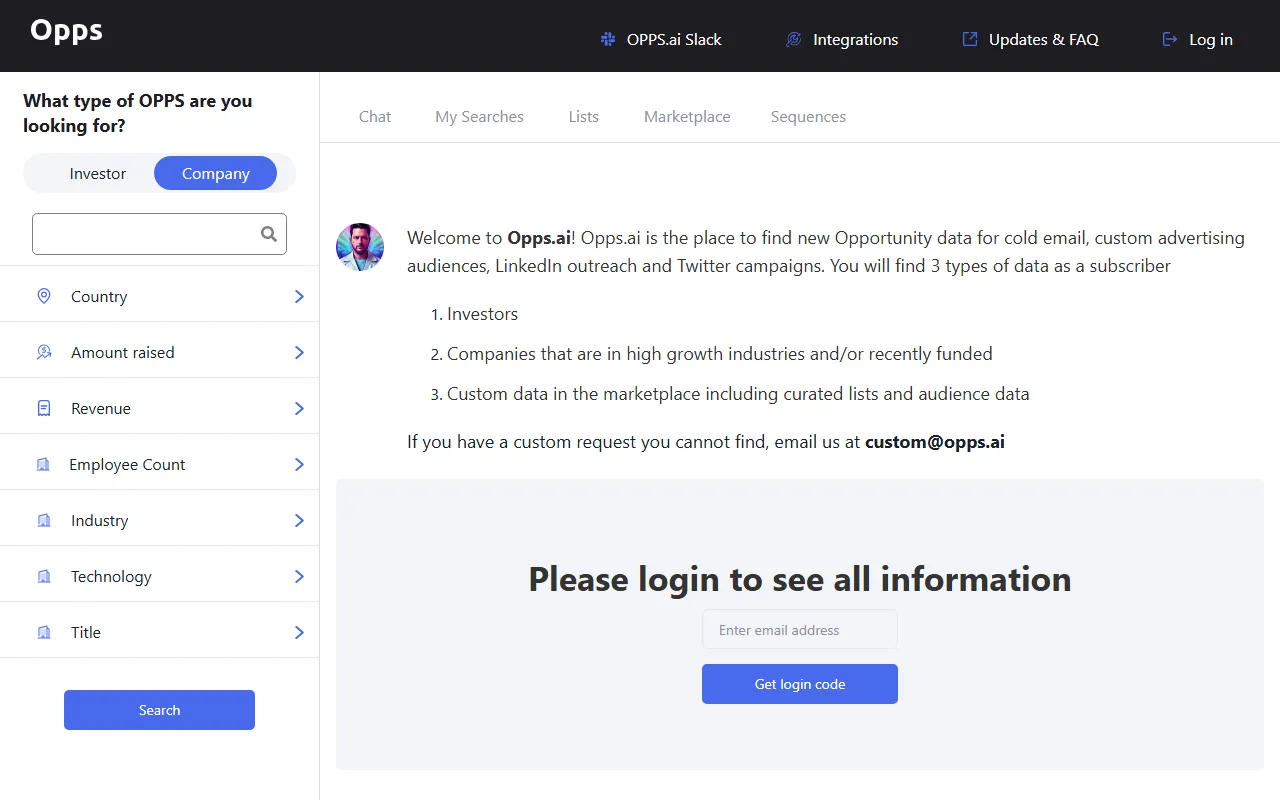Expand the Industry filter chevron
This screenshot has width=1280, height=800.
(299, 520)
